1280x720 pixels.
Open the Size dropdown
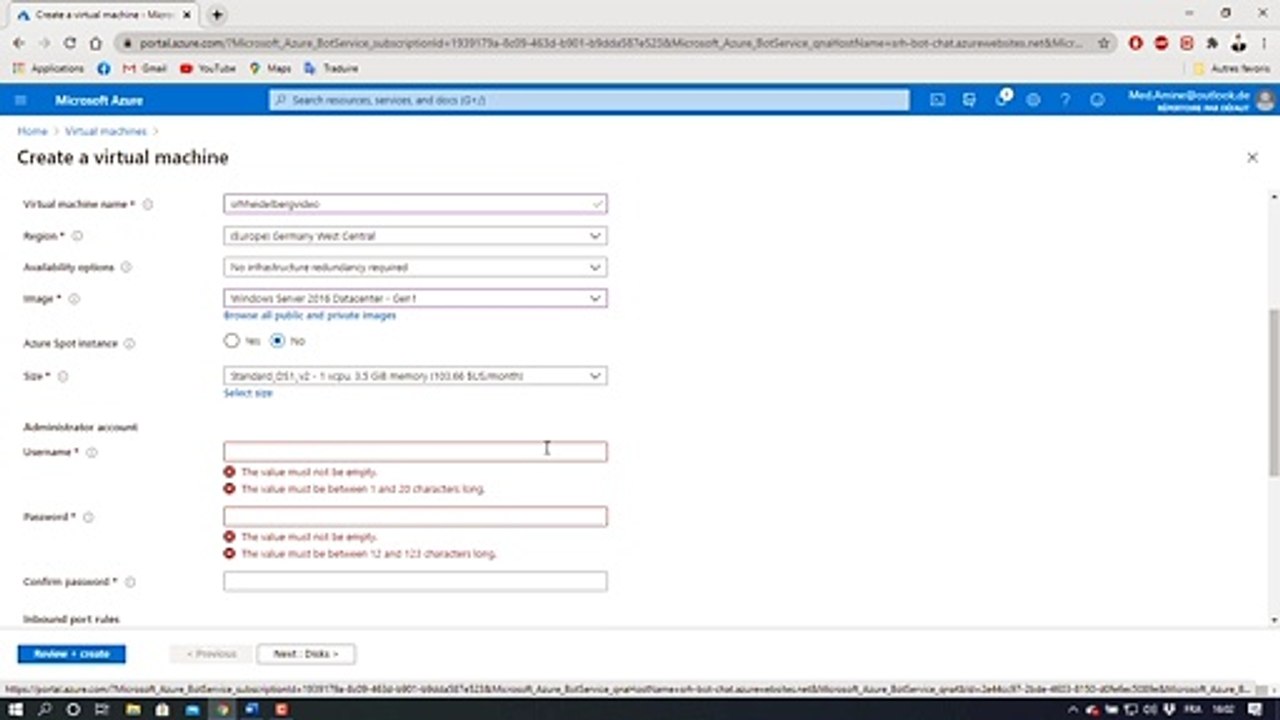[x=415, y=376]
